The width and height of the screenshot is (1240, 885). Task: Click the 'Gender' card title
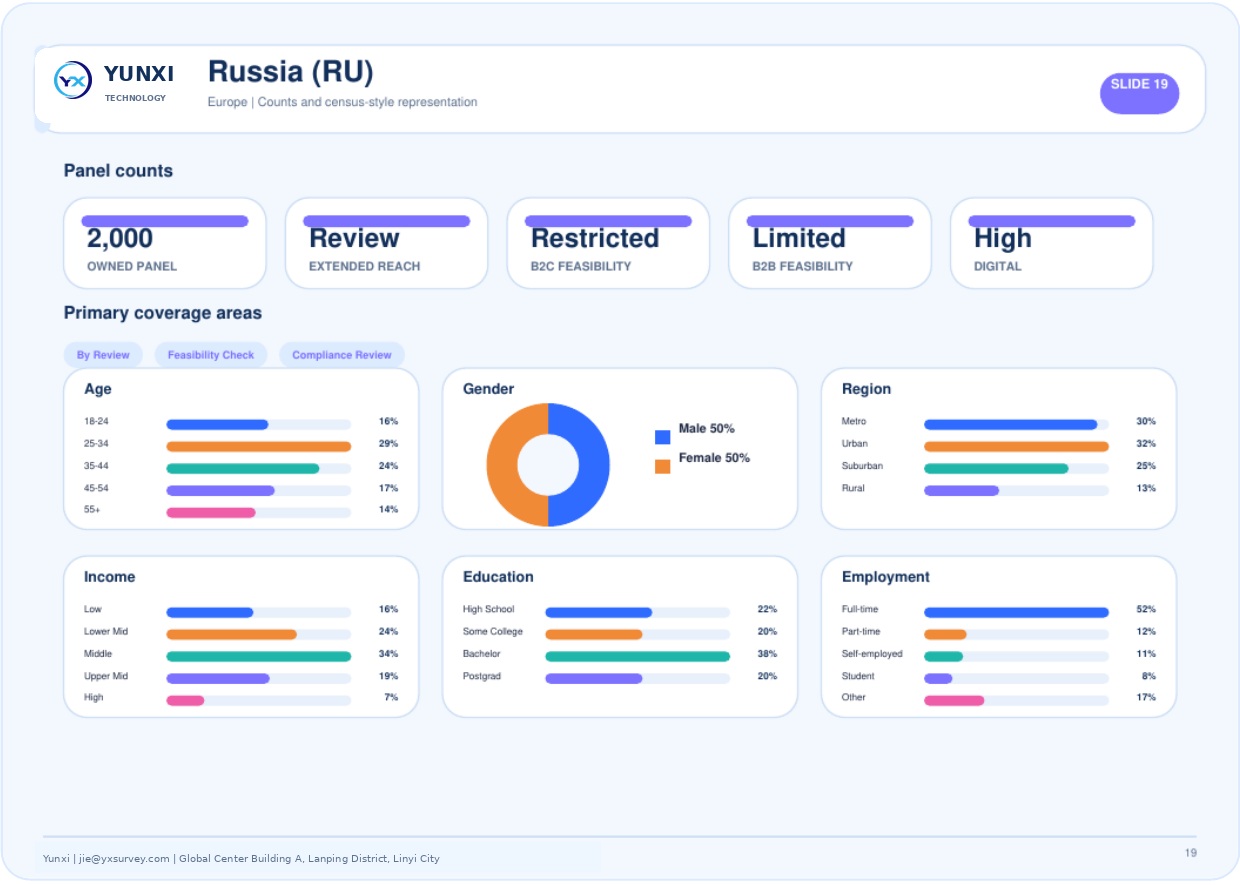point(489,389)
